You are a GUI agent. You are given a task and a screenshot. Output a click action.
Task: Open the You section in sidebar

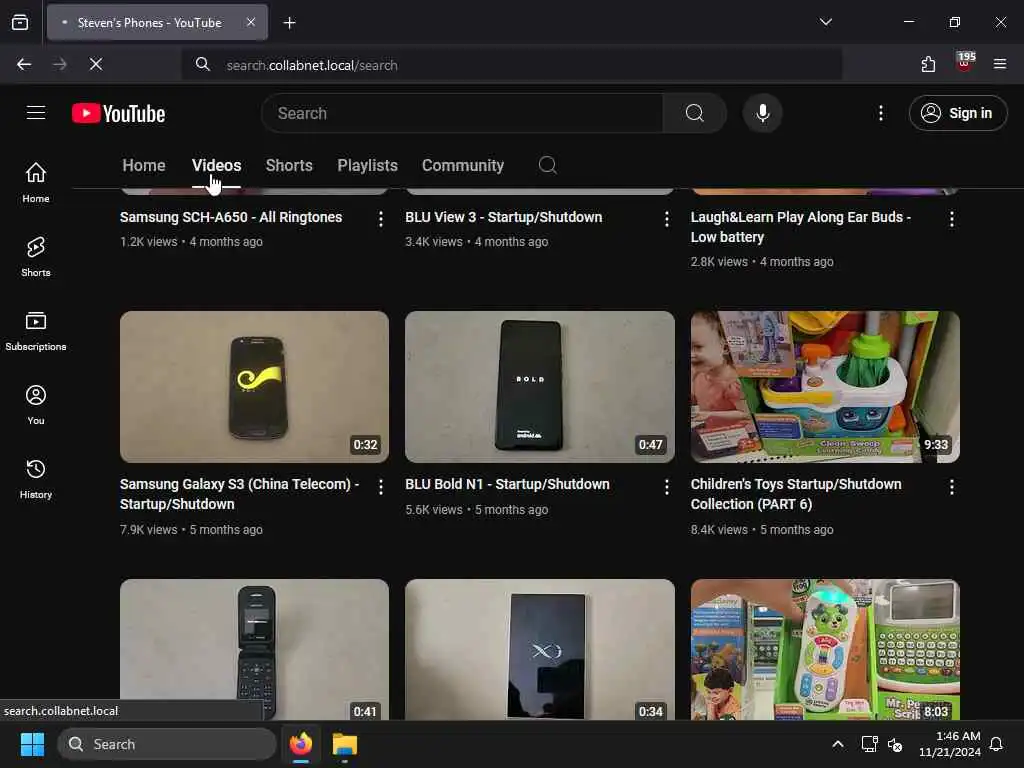(36, 405)
